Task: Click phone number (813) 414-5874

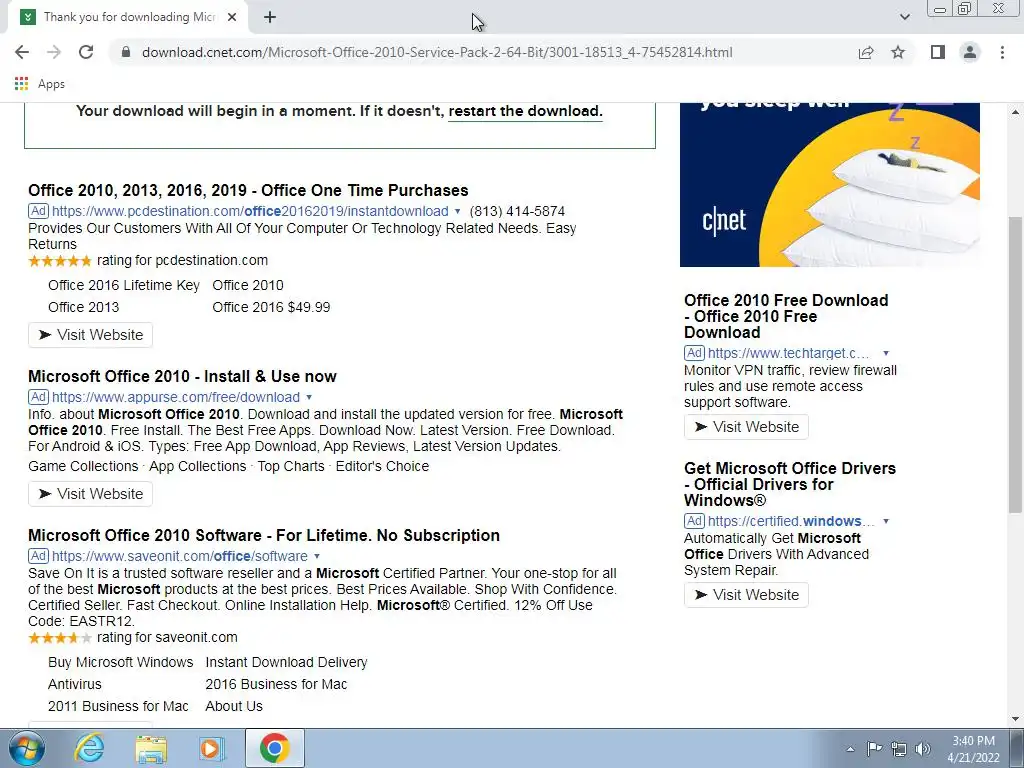Action: pyautogui.click(x=517, y=211)
